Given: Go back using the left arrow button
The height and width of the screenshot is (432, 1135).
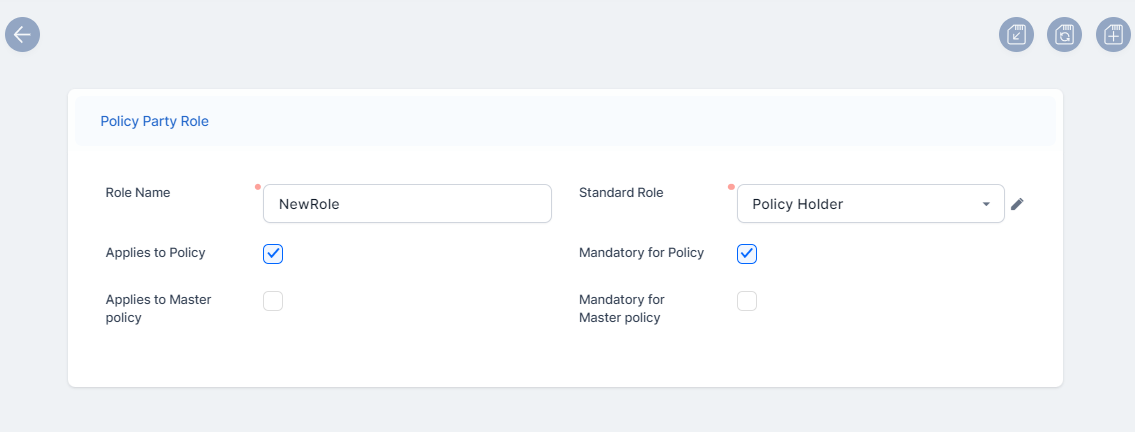Looking at the screenshot, I should coord(22,34).
